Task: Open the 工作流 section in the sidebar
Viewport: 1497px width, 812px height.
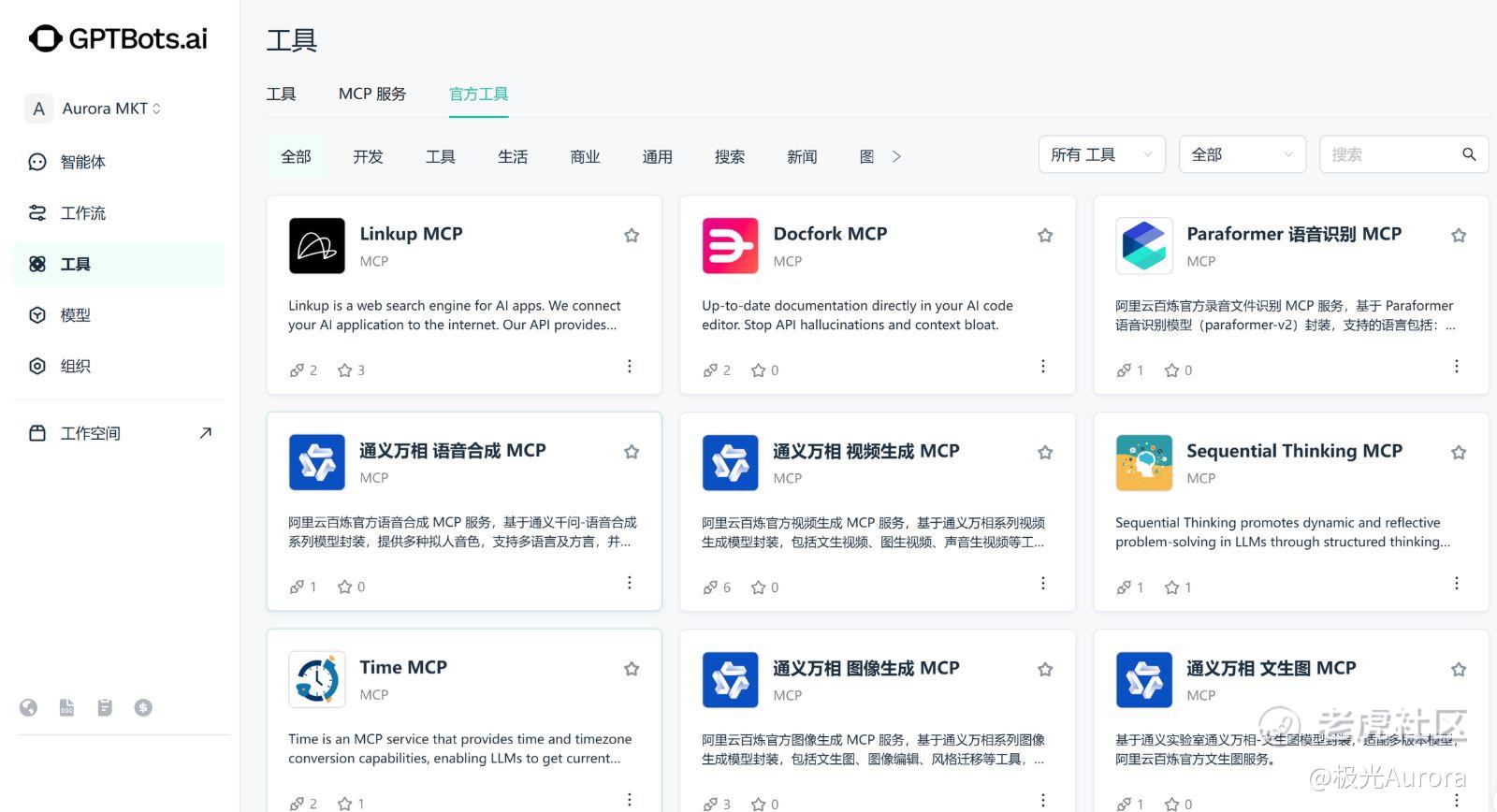Action: [x=118, y=213]
